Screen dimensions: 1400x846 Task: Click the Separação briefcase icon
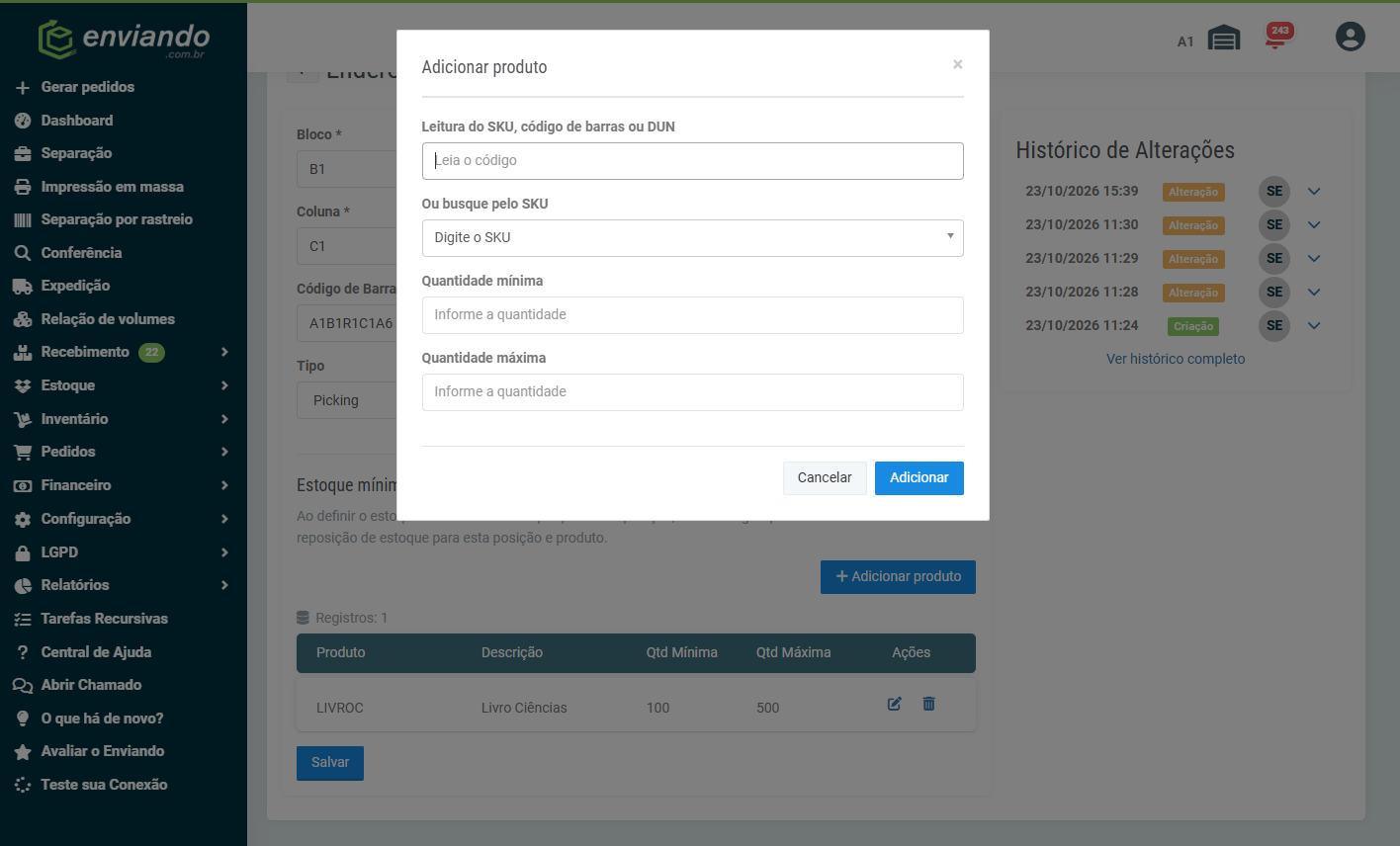pyautogui.click(x=23, y=154)
